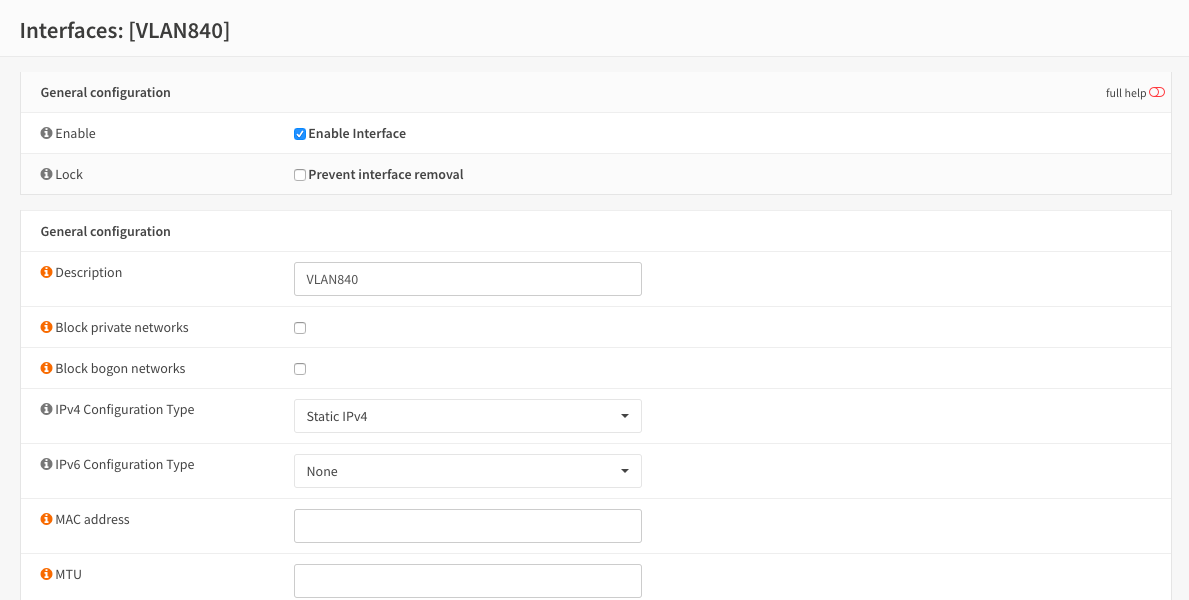The image size is (1189, 600).
Task: Open help icon for Block bogon networks
Action: pos(46,368)
